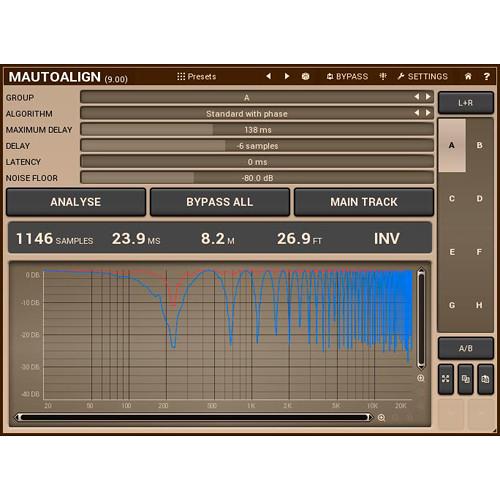
Task: Open the Presets grid menu
Action: point(196,77)
